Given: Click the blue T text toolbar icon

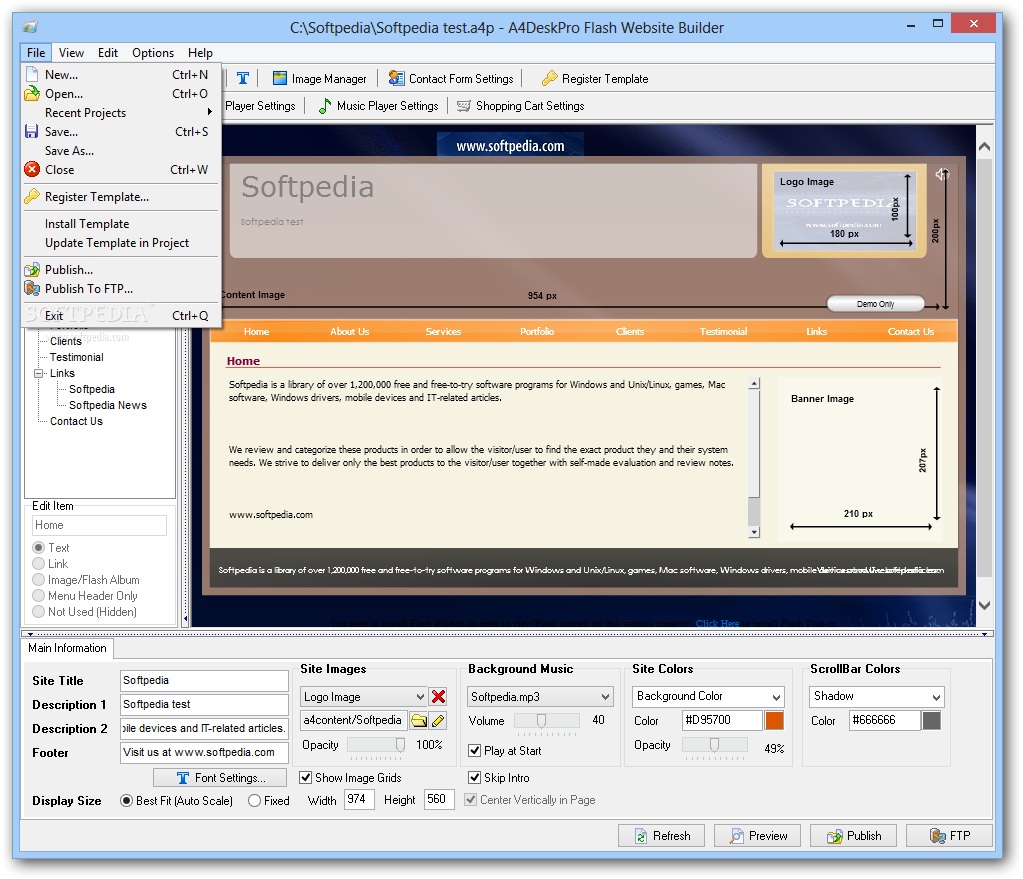Looking at the screenshot, I should point(243,78).
